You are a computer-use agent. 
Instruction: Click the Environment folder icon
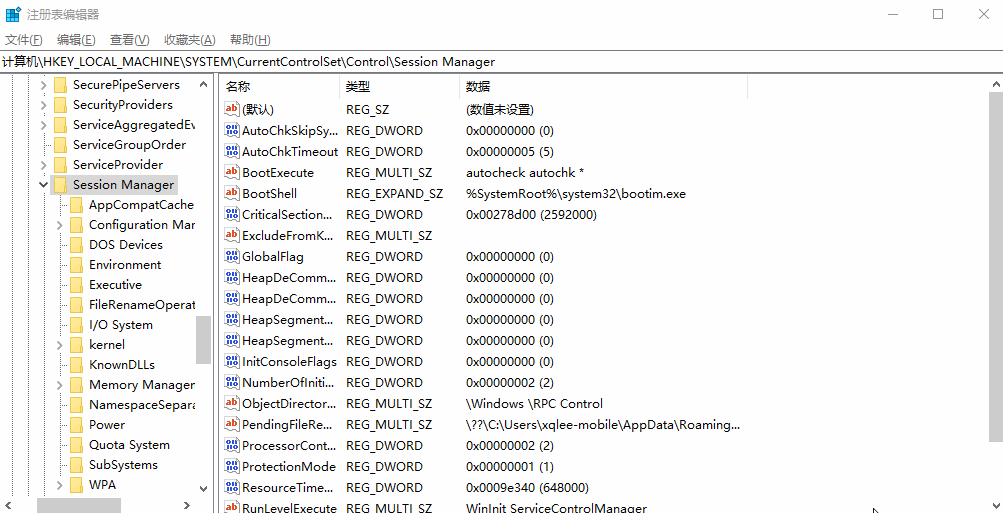(77, 265)
